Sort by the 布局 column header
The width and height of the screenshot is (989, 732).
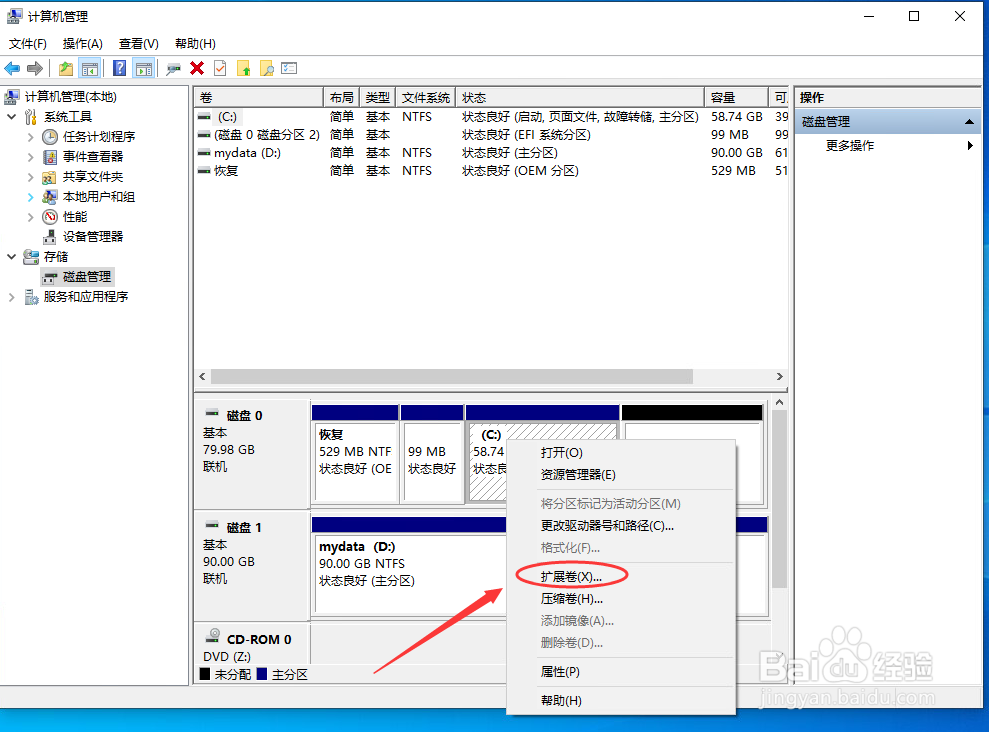(x=341, y=98)
